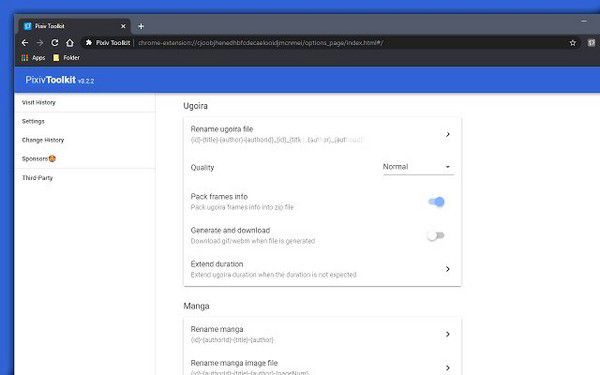Click the browser back arrow
The image size is (600, 375).
click(x=25, y=43)
